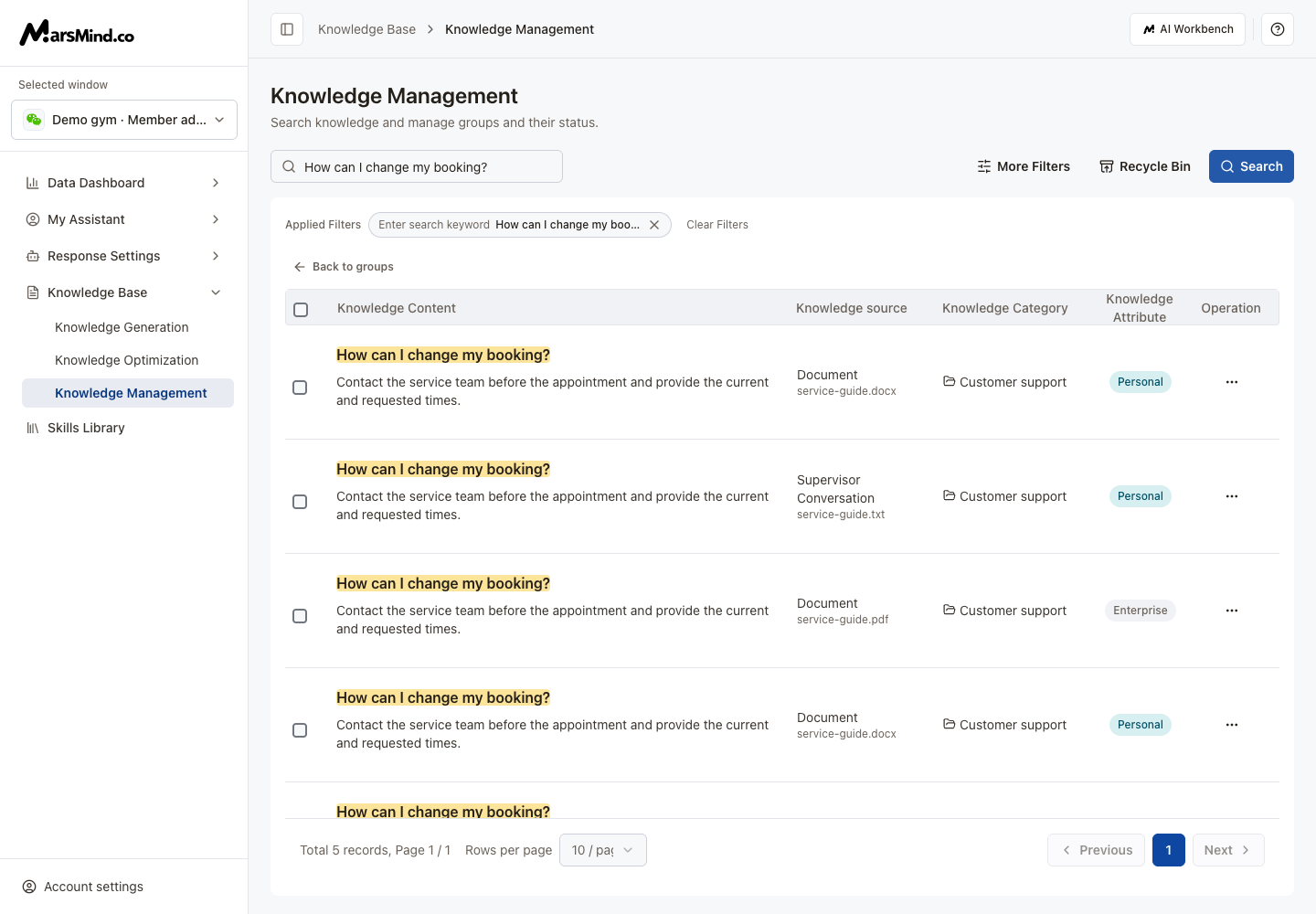1316x914 pixels.
Task: Click the MarsMind.co logo
Action: click(x=77, y=33)
